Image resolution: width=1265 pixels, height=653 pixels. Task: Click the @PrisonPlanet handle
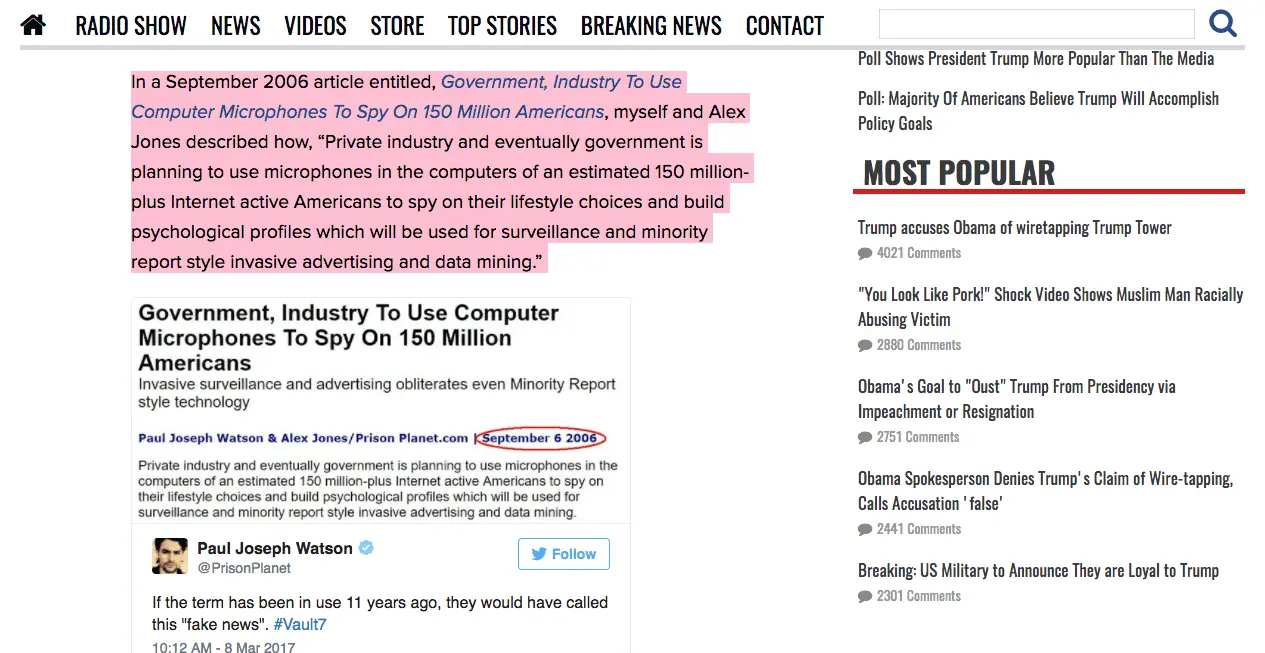(x=244, y=568)
